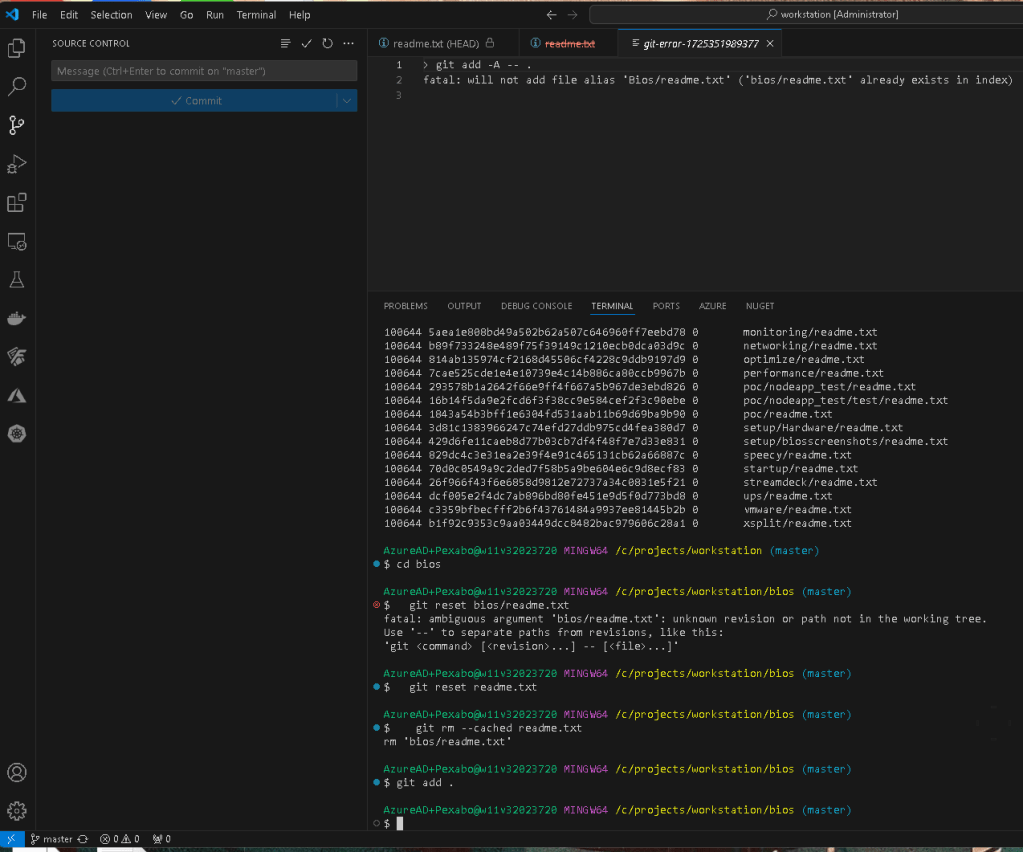Open Remote Explorer icon

point(17,241)
